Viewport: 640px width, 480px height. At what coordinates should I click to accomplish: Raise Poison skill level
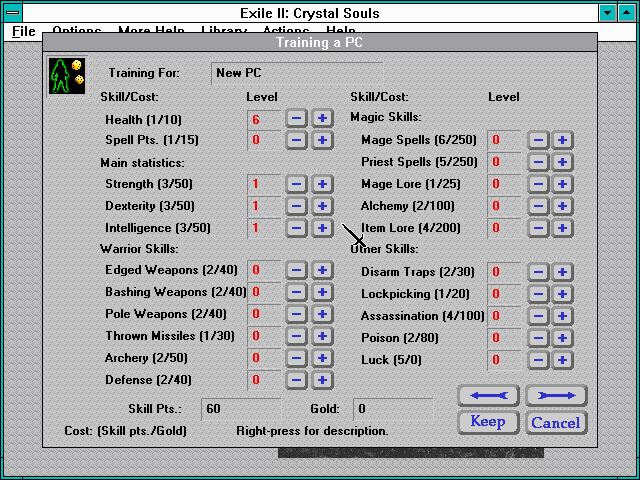(562, 338)
